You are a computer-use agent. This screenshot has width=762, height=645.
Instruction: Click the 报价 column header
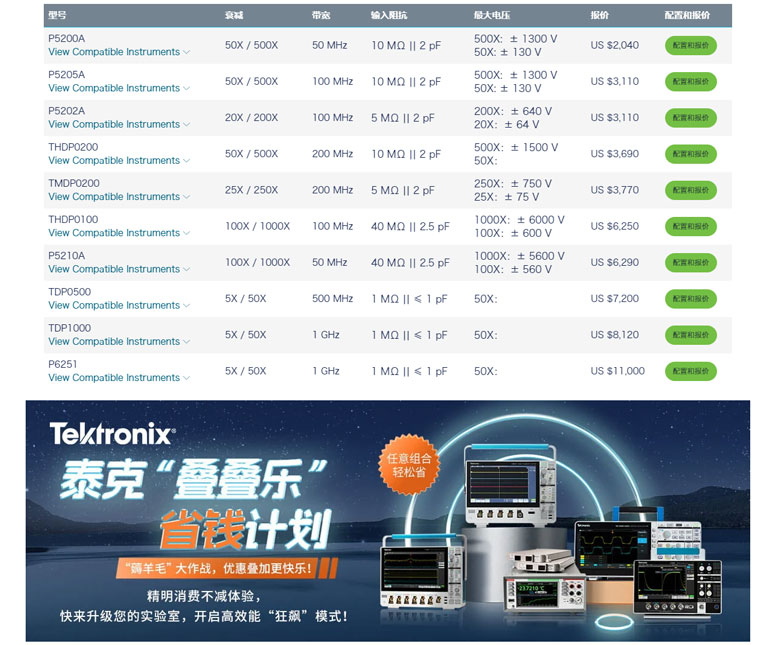tap(599, 15)
